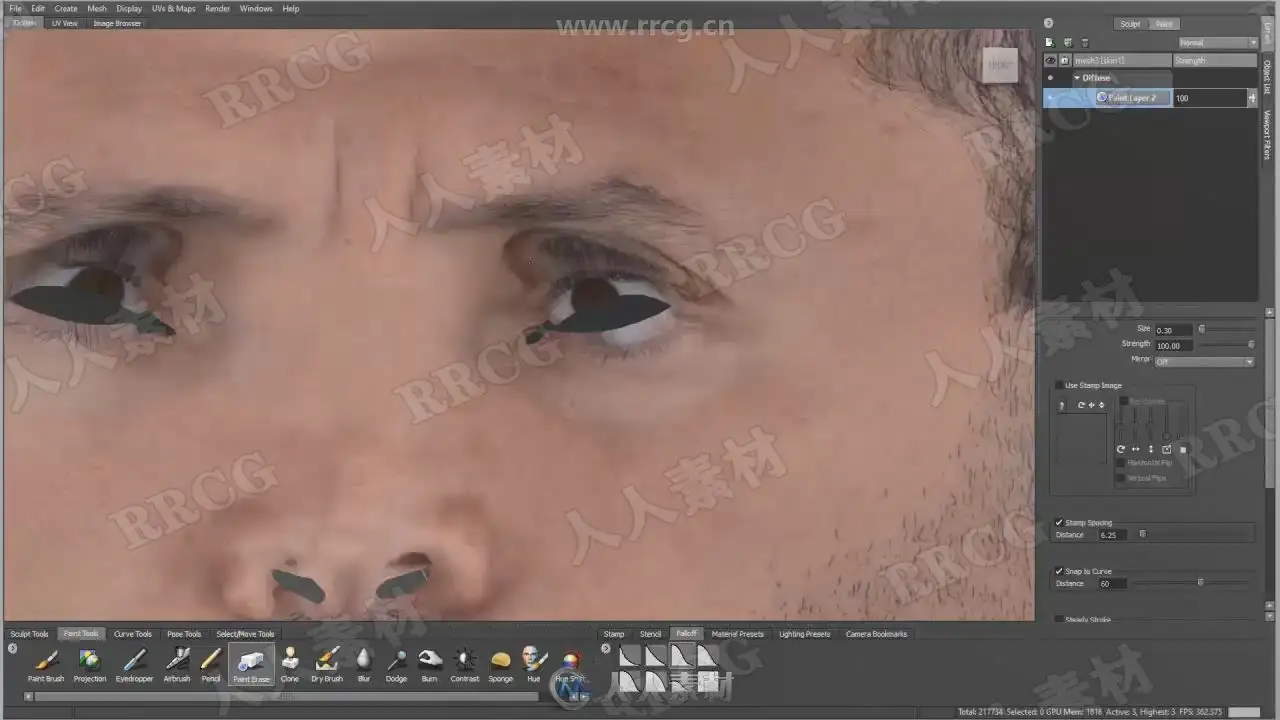Click the round arrow left of tool tray
The width and height of the screenshot is (1280, 720).
pyautogui.click(x=13, y=649)
